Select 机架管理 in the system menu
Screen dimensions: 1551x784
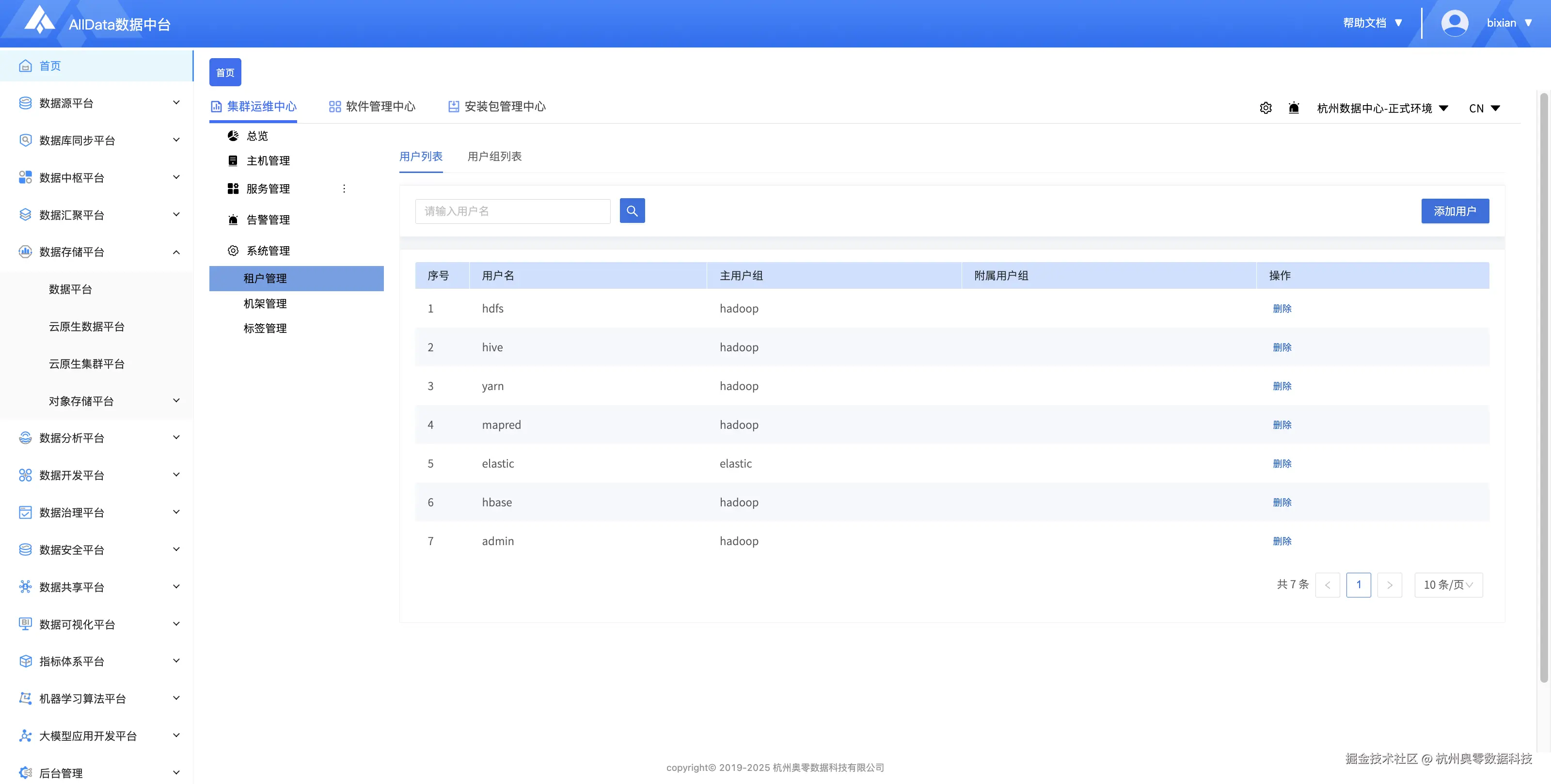265,303
